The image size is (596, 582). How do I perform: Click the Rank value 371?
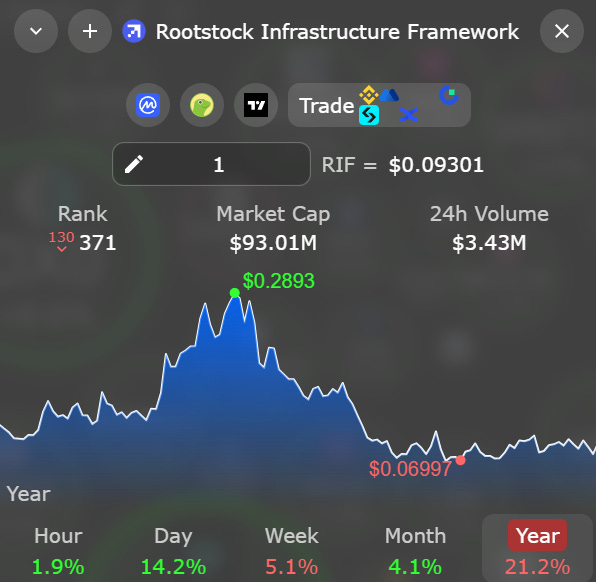point(98,243)
